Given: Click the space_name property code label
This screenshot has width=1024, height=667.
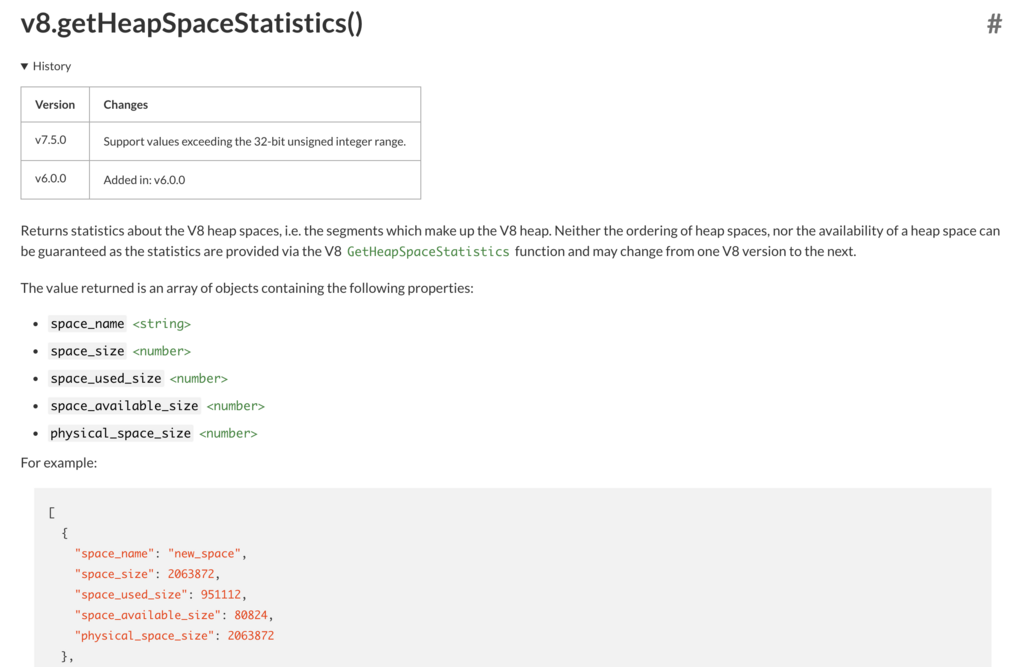Looking at the screenshot, I should (88, 324).
